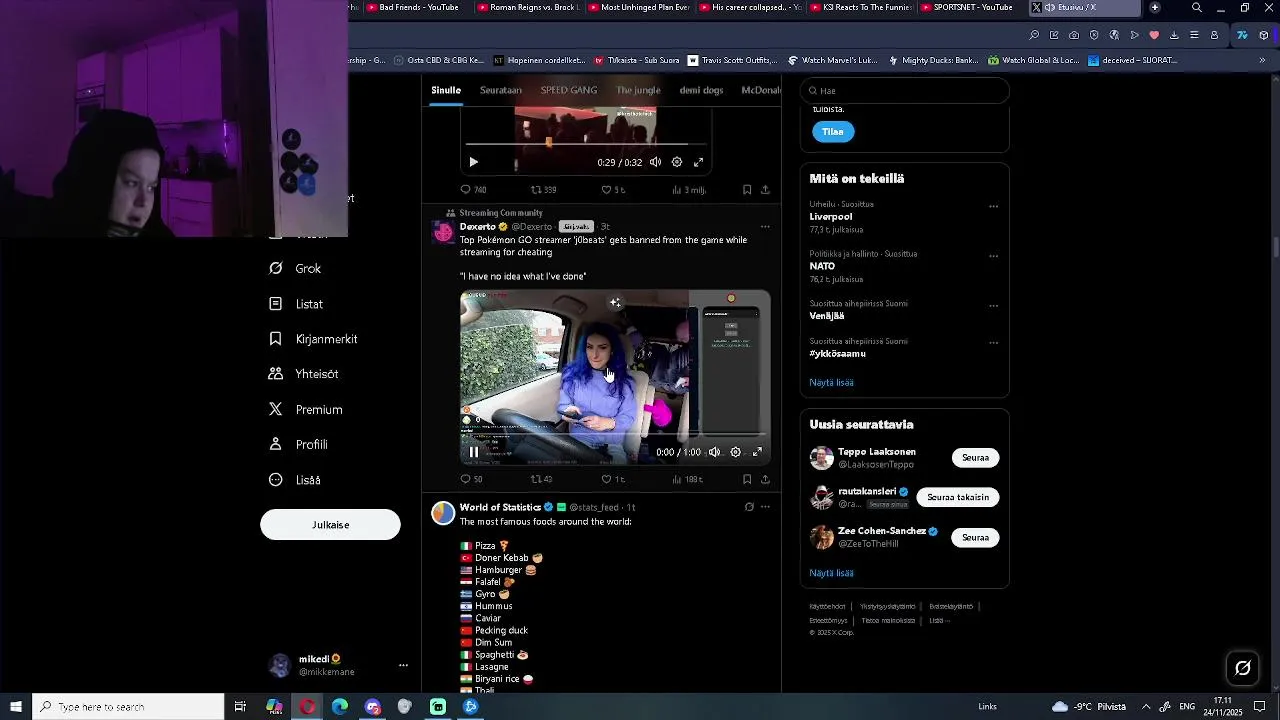The width and height of the screenshot is (1280, 720).
Task: Open the floating Grok button
Action: 1243,668
